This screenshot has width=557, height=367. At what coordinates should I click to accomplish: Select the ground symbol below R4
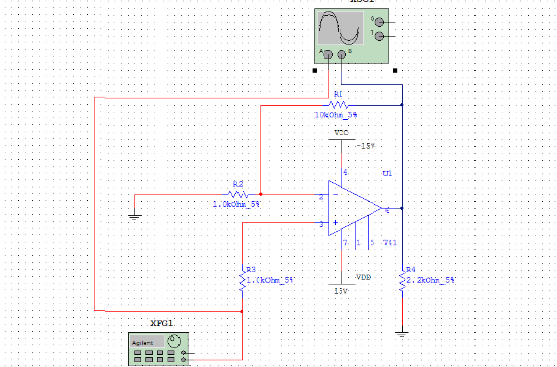click(x=402, y=334)
